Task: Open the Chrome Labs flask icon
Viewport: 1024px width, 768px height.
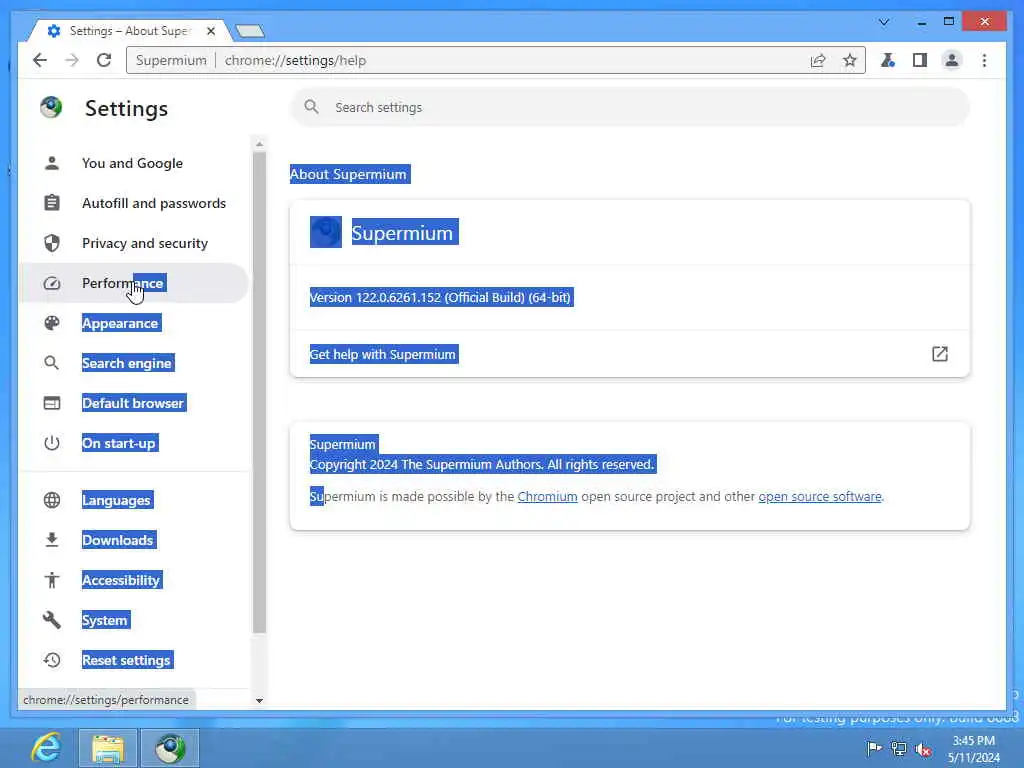Action: pyautogui.click(x=888, y=61)
